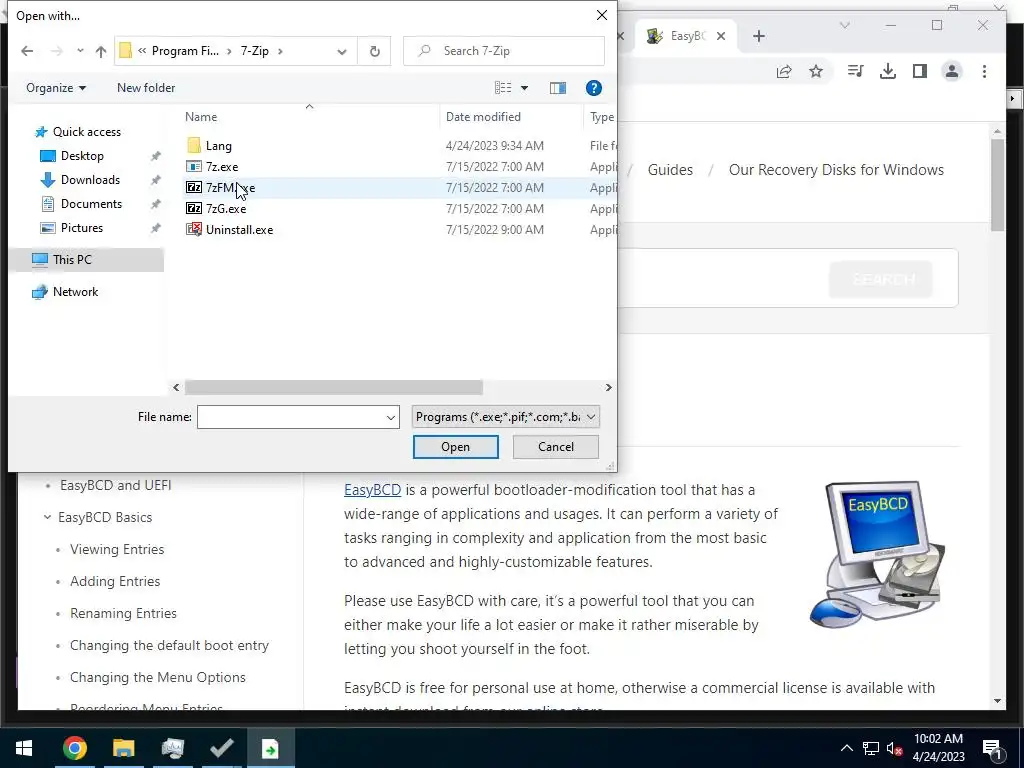Open Chrome's media control icon
The image size is (1024, 768).
tap(855, 71)
